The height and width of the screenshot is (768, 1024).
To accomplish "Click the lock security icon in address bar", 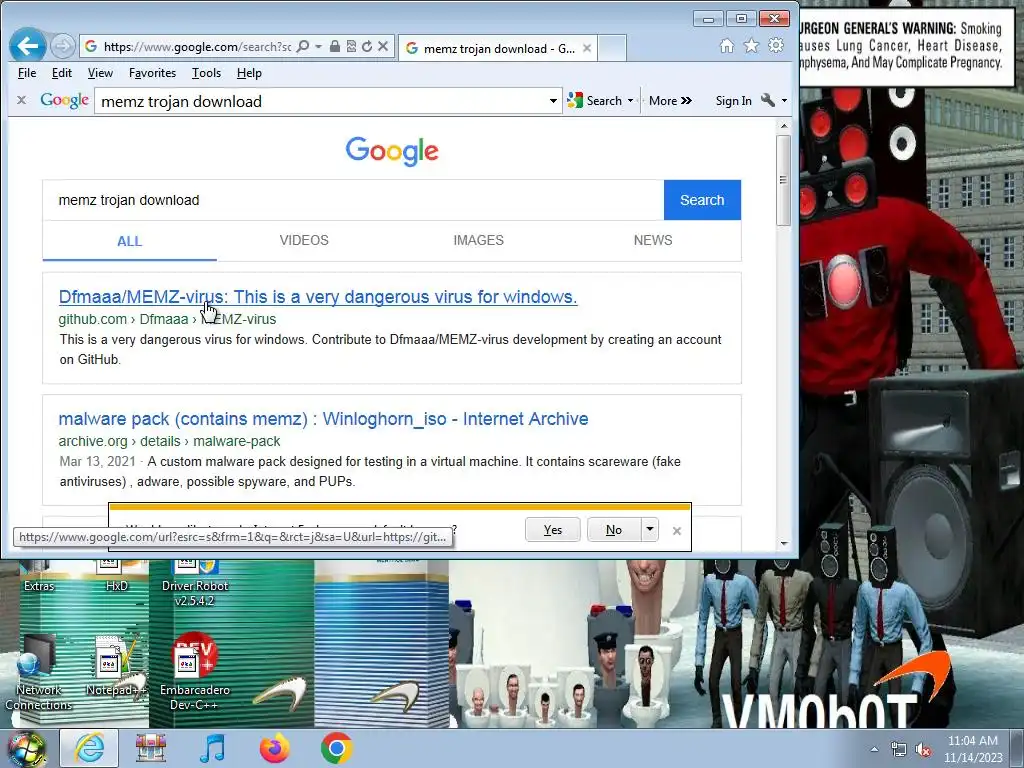I will click(334, 46).
